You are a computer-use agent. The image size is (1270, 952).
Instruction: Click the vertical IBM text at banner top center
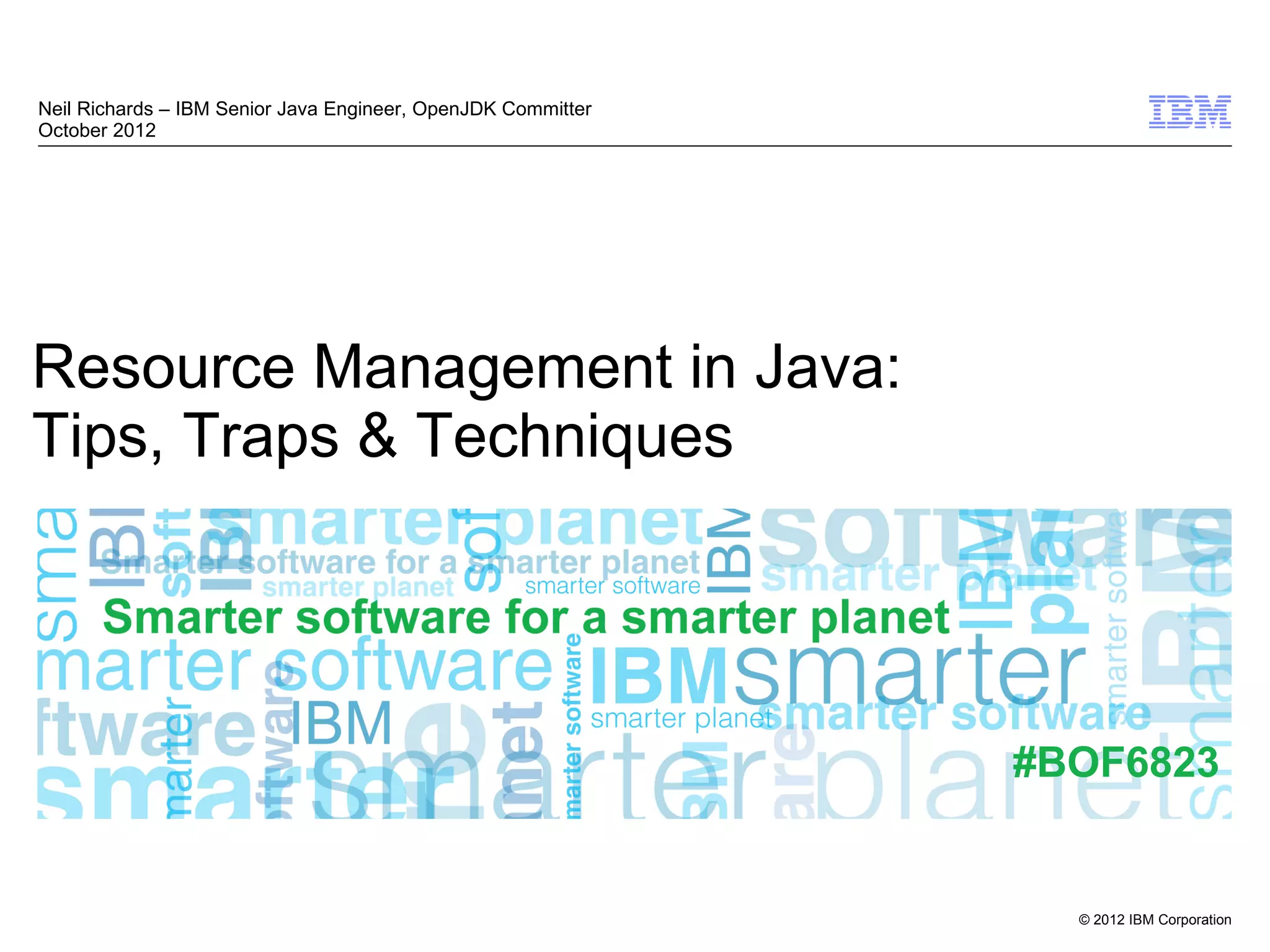pos(729,550)
